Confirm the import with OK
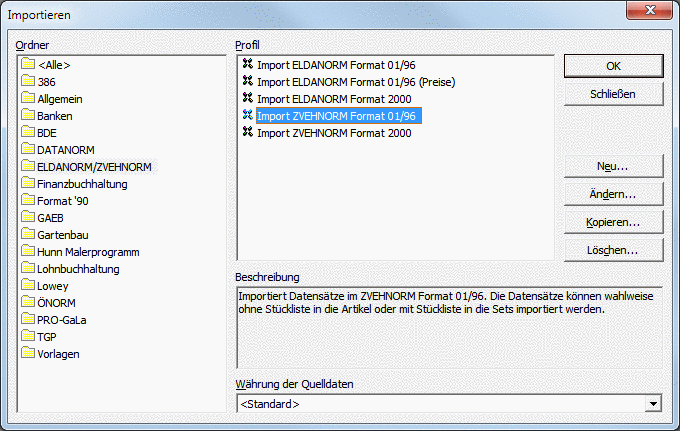This screenshot has height=431, width=680. pos(614,66)
